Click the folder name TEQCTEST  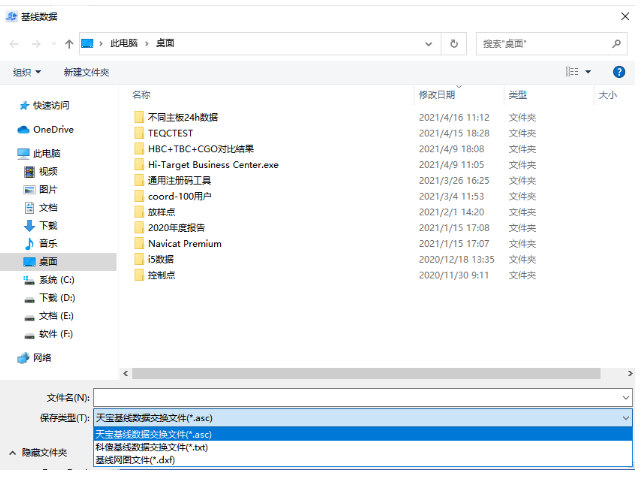(170, 133)
